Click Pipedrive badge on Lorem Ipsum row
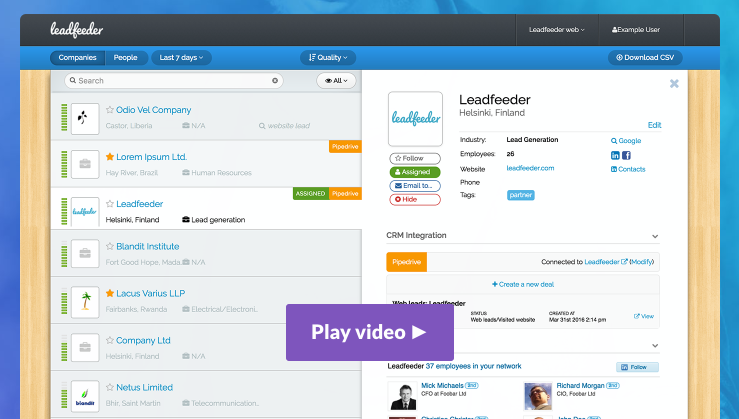739x419 pixels. (345, 147)
